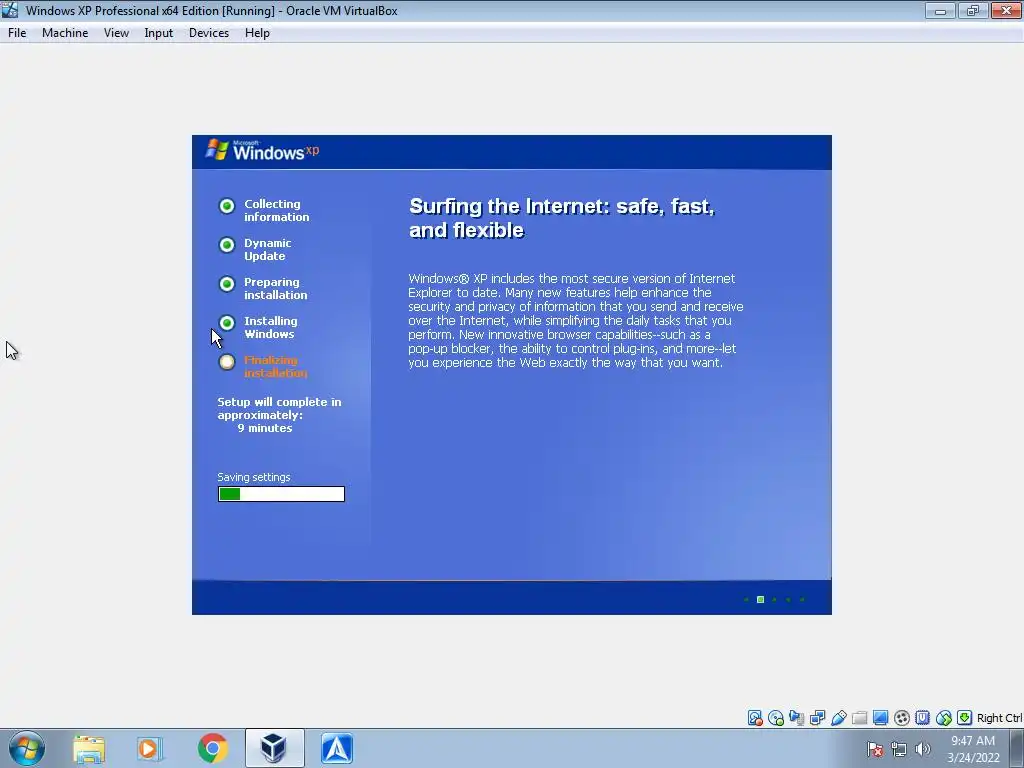Click the hard disk activity status icon
The height and width of the screenshot is (768, 1024).
point(755,718)
